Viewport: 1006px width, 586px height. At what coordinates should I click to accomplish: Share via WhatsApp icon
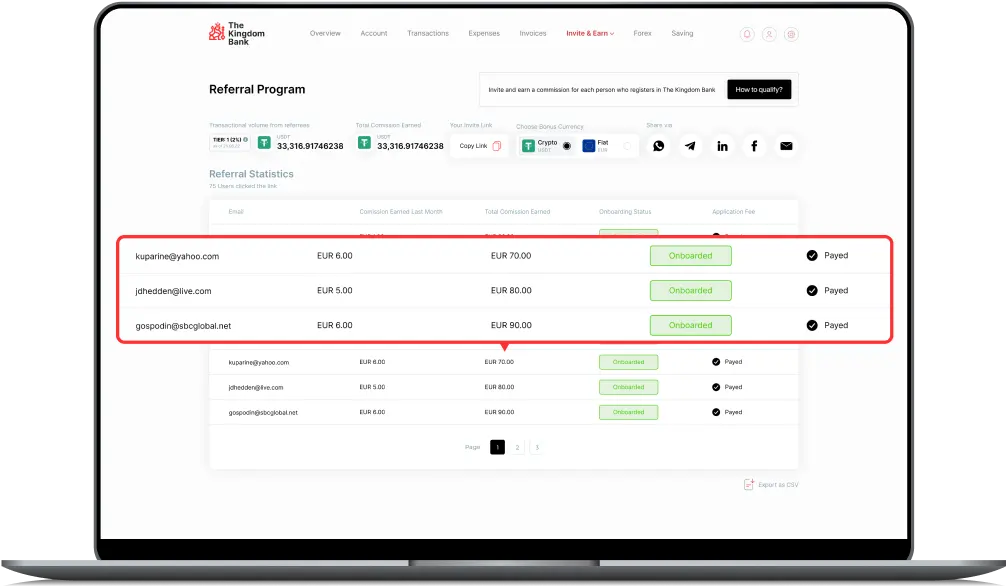point(659,146)
